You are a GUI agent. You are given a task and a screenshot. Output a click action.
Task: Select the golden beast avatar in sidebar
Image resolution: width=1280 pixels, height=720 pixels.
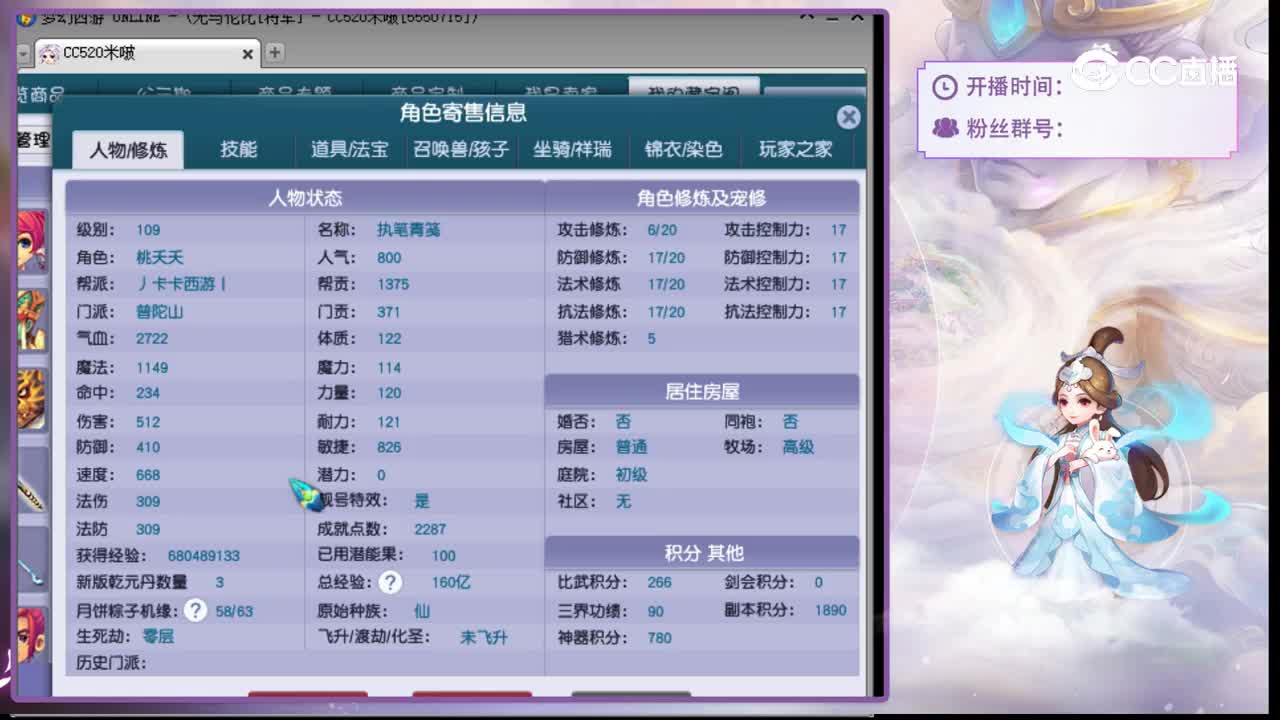tap(31, 400)
